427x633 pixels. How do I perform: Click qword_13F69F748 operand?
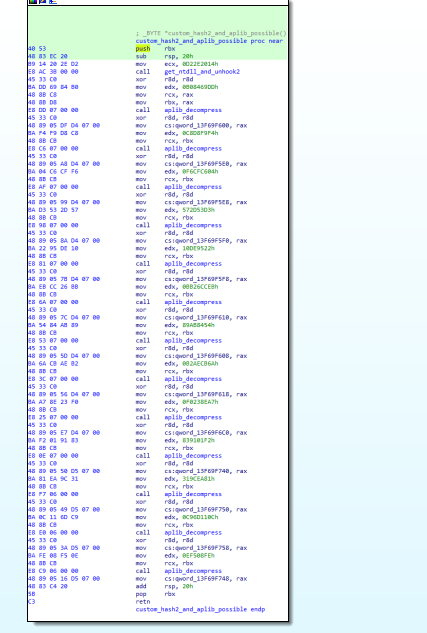coord(199,579)
